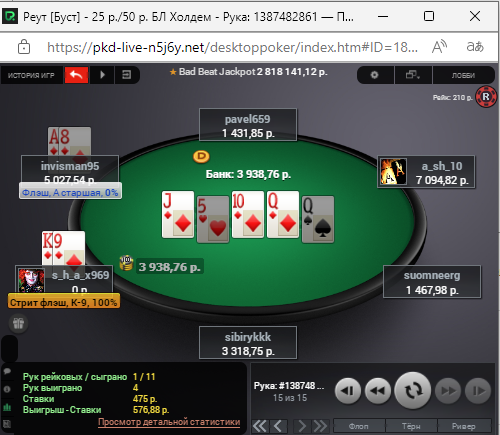Viewport: 500px width, 435px height.
Task: Click the play triangle beside История игр
Action: pos(102,75)
